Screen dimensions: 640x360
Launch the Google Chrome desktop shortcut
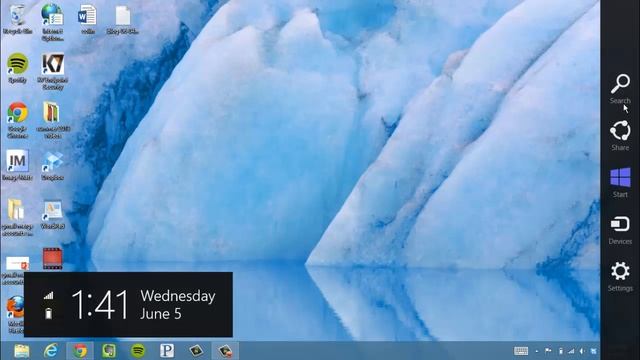(x=17, y=120)
